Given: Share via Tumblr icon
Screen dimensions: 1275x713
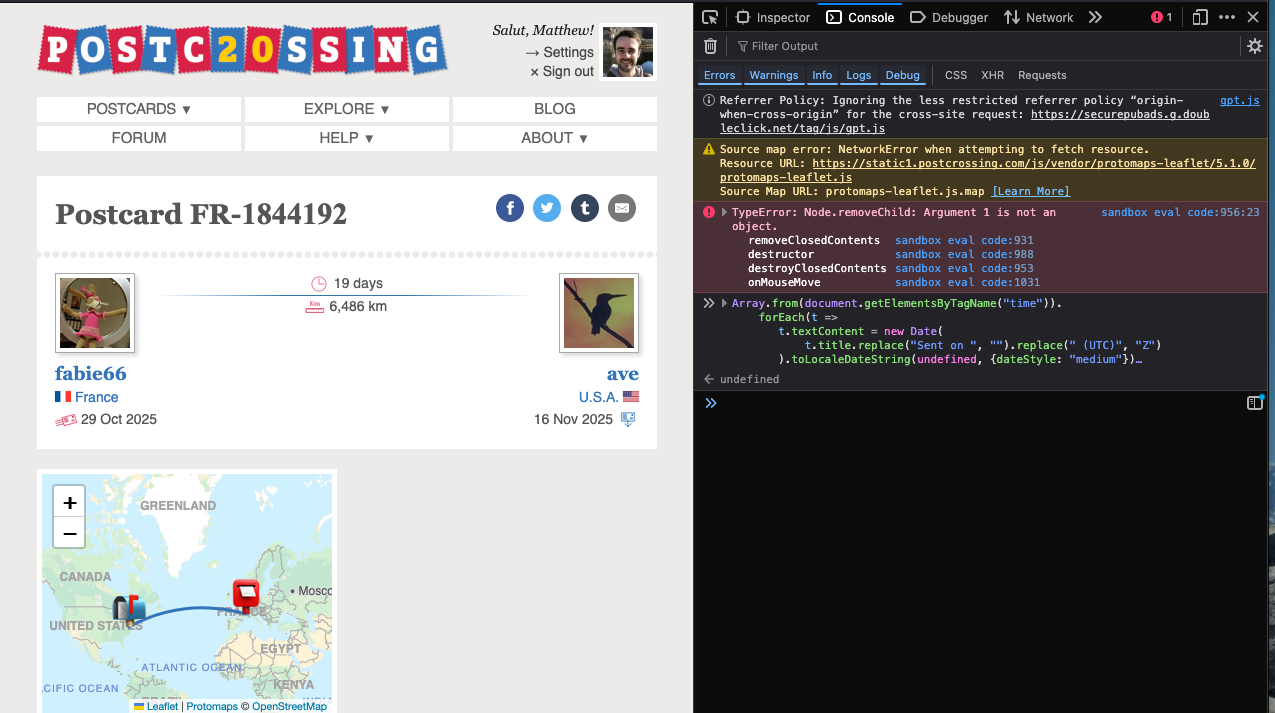Looking at the screenshot, I should 585,208.
